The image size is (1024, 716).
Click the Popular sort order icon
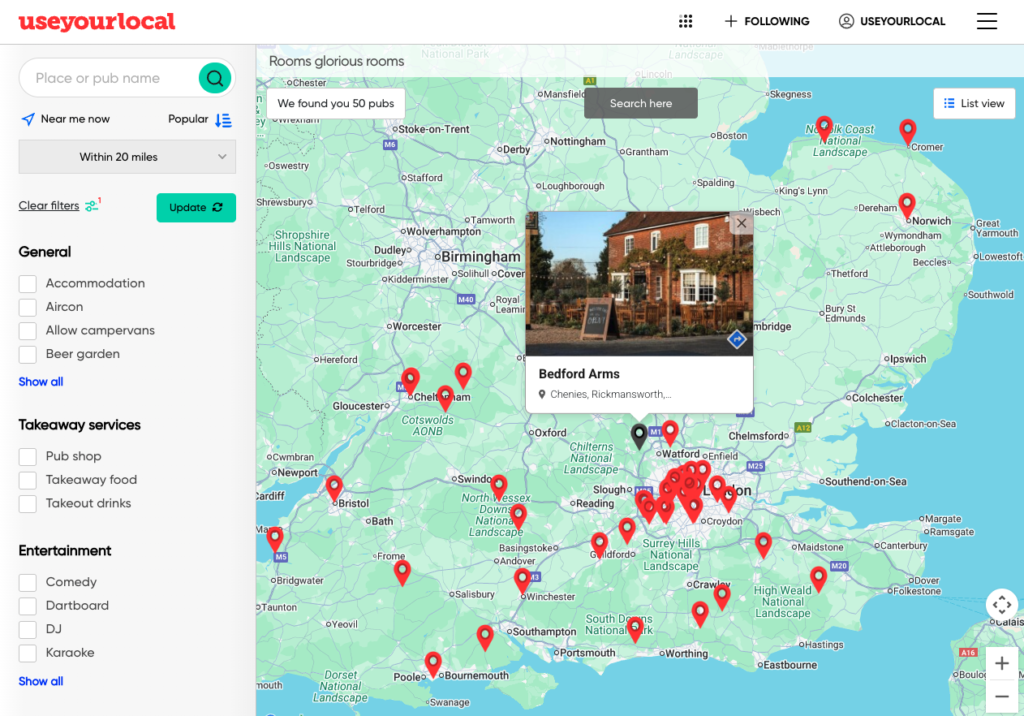click(x=223, y=119)
